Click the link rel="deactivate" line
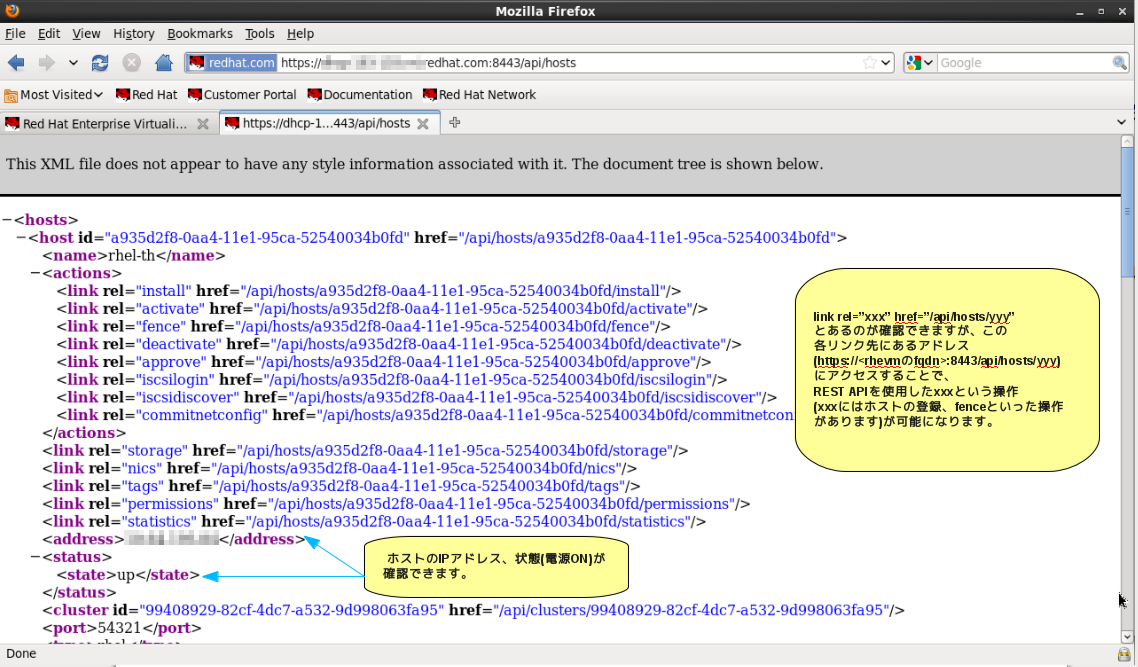Image resolution: width=1138 pixels, height=667 pixels. [399, 344]
